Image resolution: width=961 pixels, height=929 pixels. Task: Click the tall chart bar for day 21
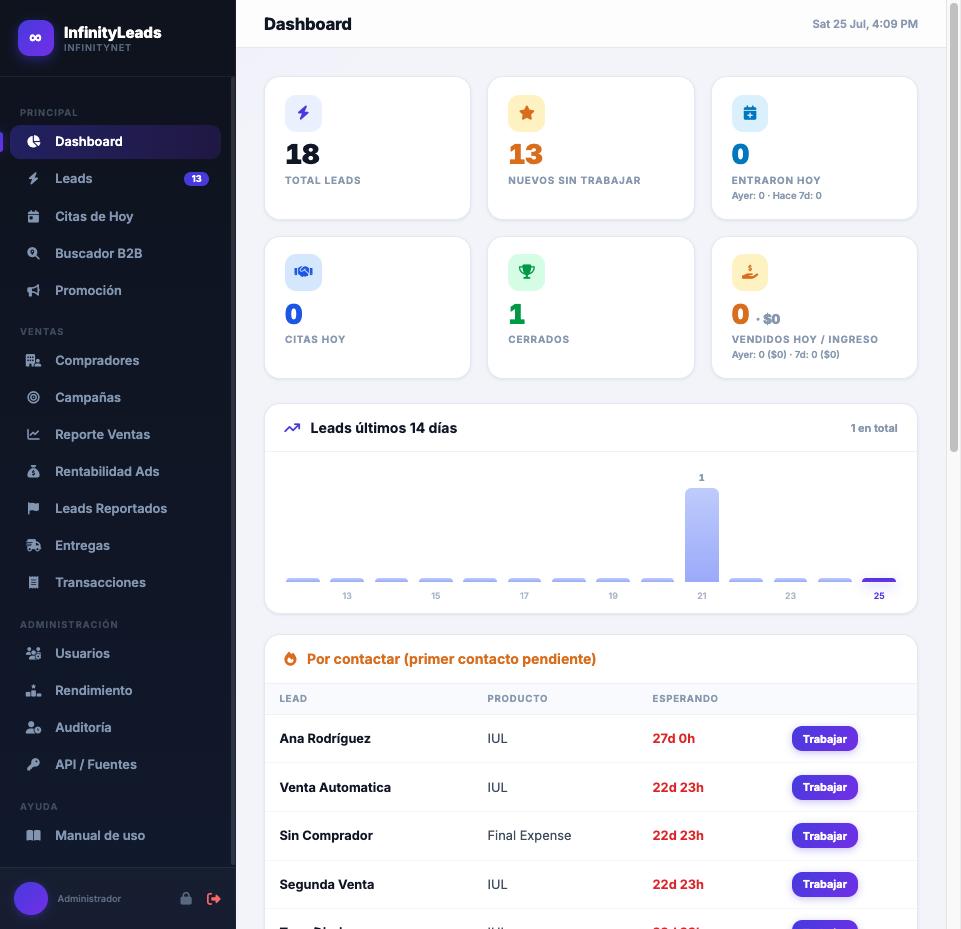[702, 535]
